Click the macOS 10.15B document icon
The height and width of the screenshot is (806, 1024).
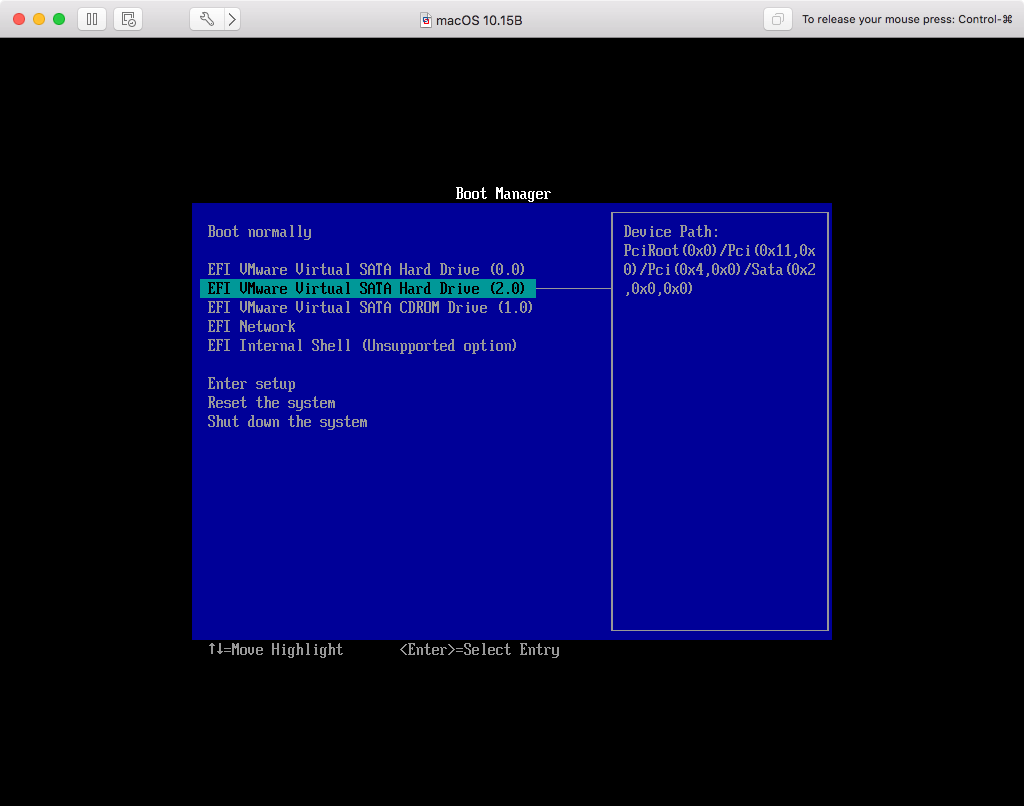tap(426, 20)
